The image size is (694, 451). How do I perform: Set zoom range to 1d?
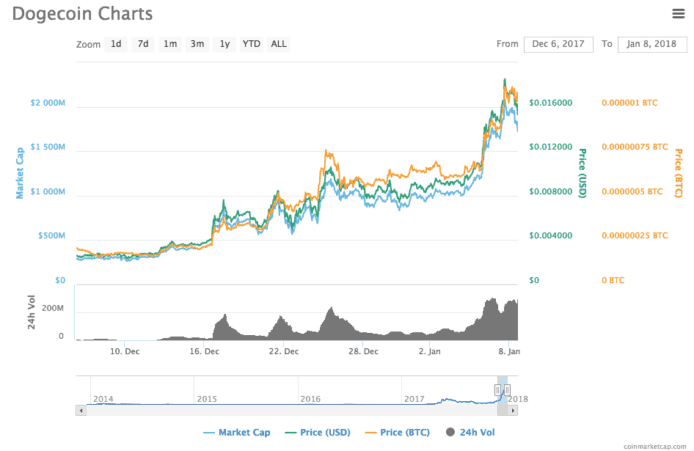coord(117,44)
